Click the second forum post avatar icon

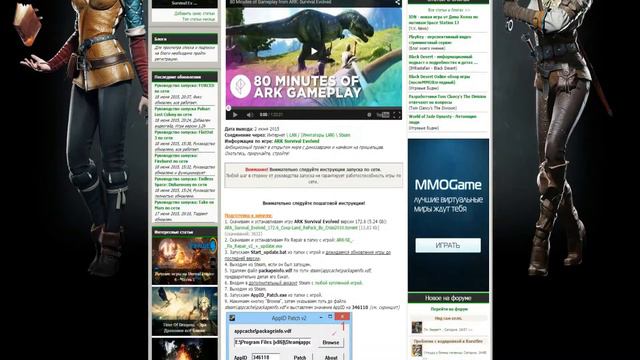[417, 351]
